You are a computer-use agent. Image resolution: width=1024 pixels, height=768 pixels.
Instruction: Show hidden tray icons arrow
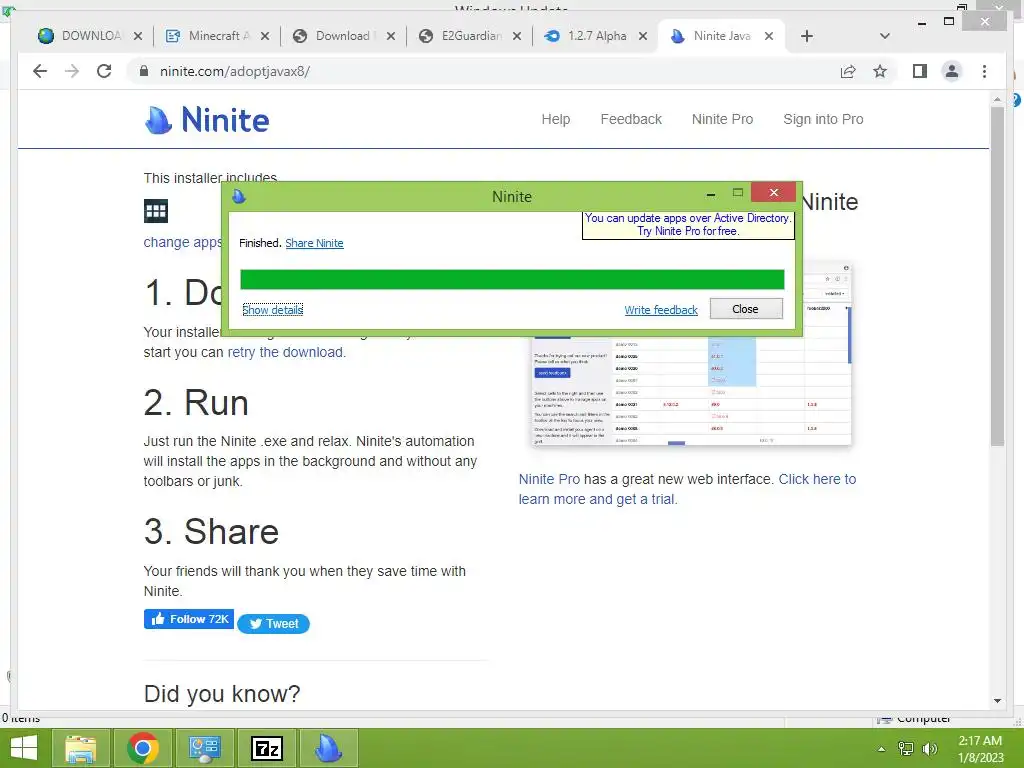click(882, 749)
